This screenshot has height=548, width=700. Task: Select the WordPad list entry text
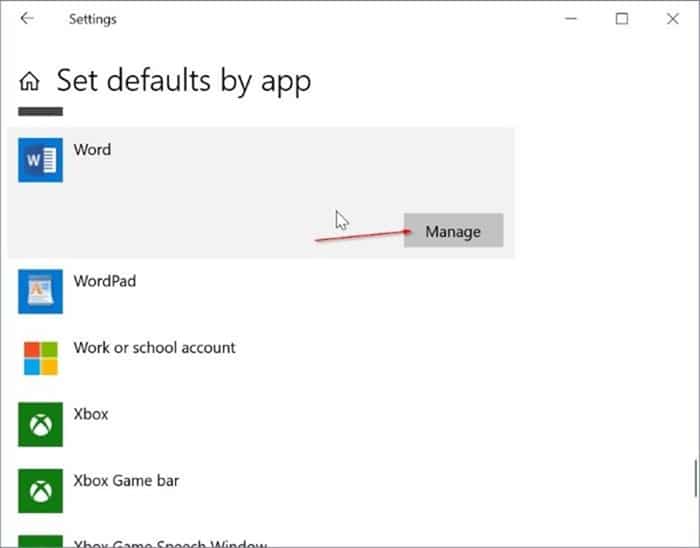[x=105, y=281]
